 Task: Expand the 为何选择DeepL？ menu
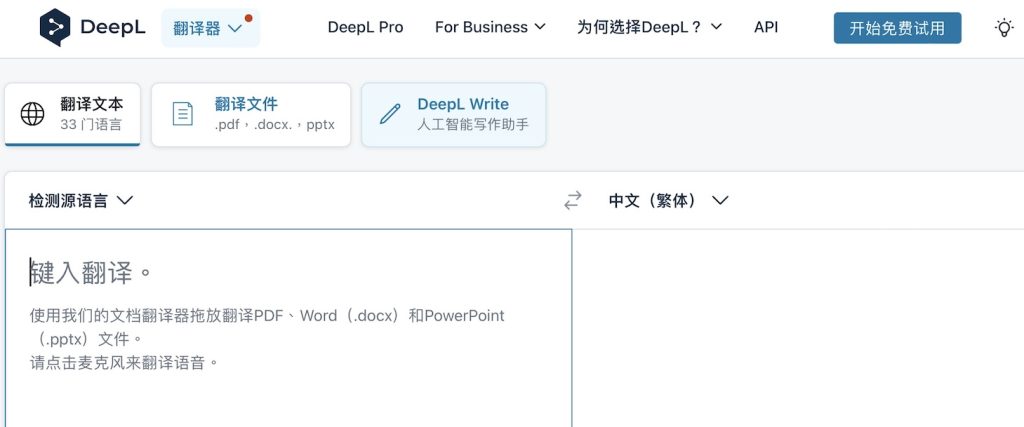pyautogui.click(x=649, y=27)
